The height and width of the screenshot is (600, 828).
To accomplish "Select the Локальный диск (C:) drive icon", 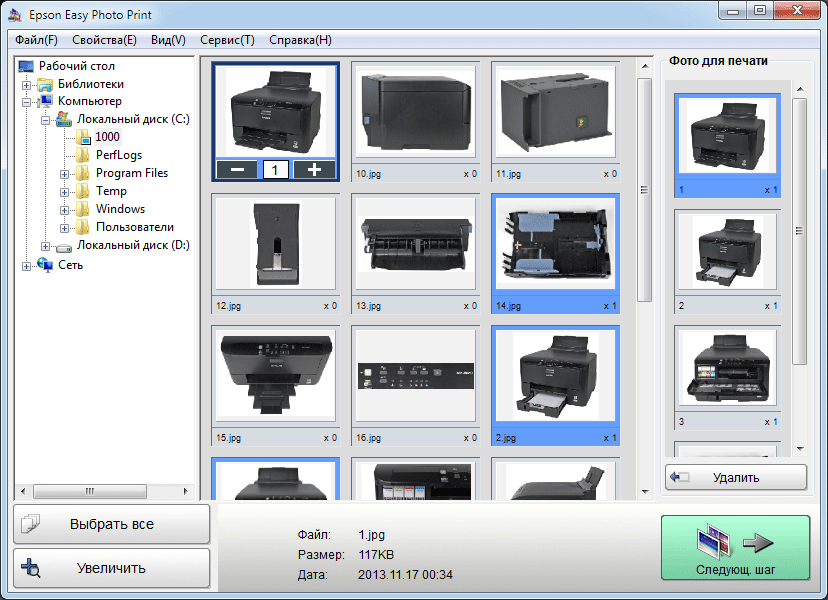I will click(64, 119).
